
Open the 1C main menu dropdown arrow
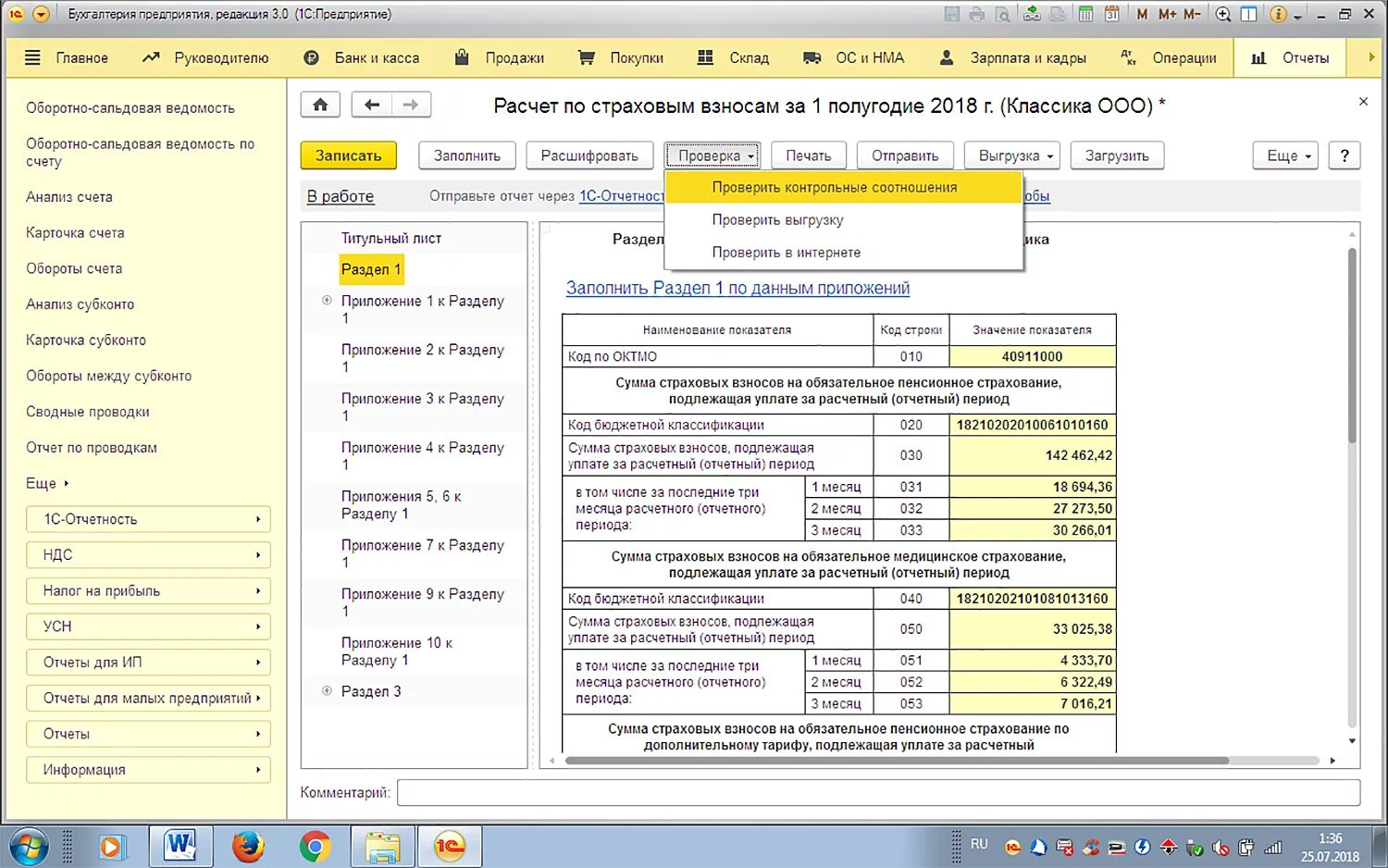pyautogui.click(x=41, y=15)
